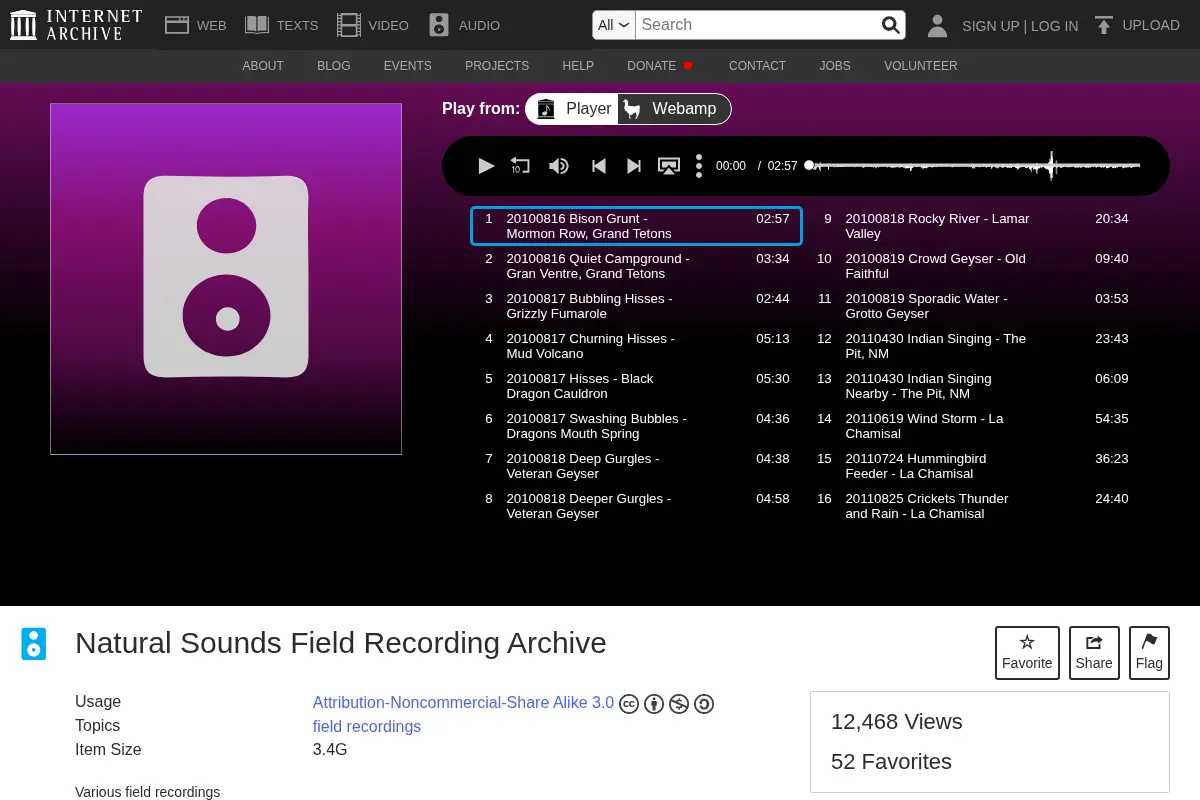Open the Contact menu item
Screen dimensions: 1200x800
[757, 66]
